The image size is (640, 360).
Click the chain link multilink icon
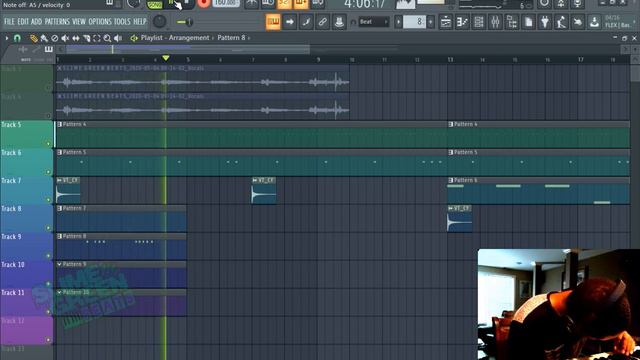[322, 22]
